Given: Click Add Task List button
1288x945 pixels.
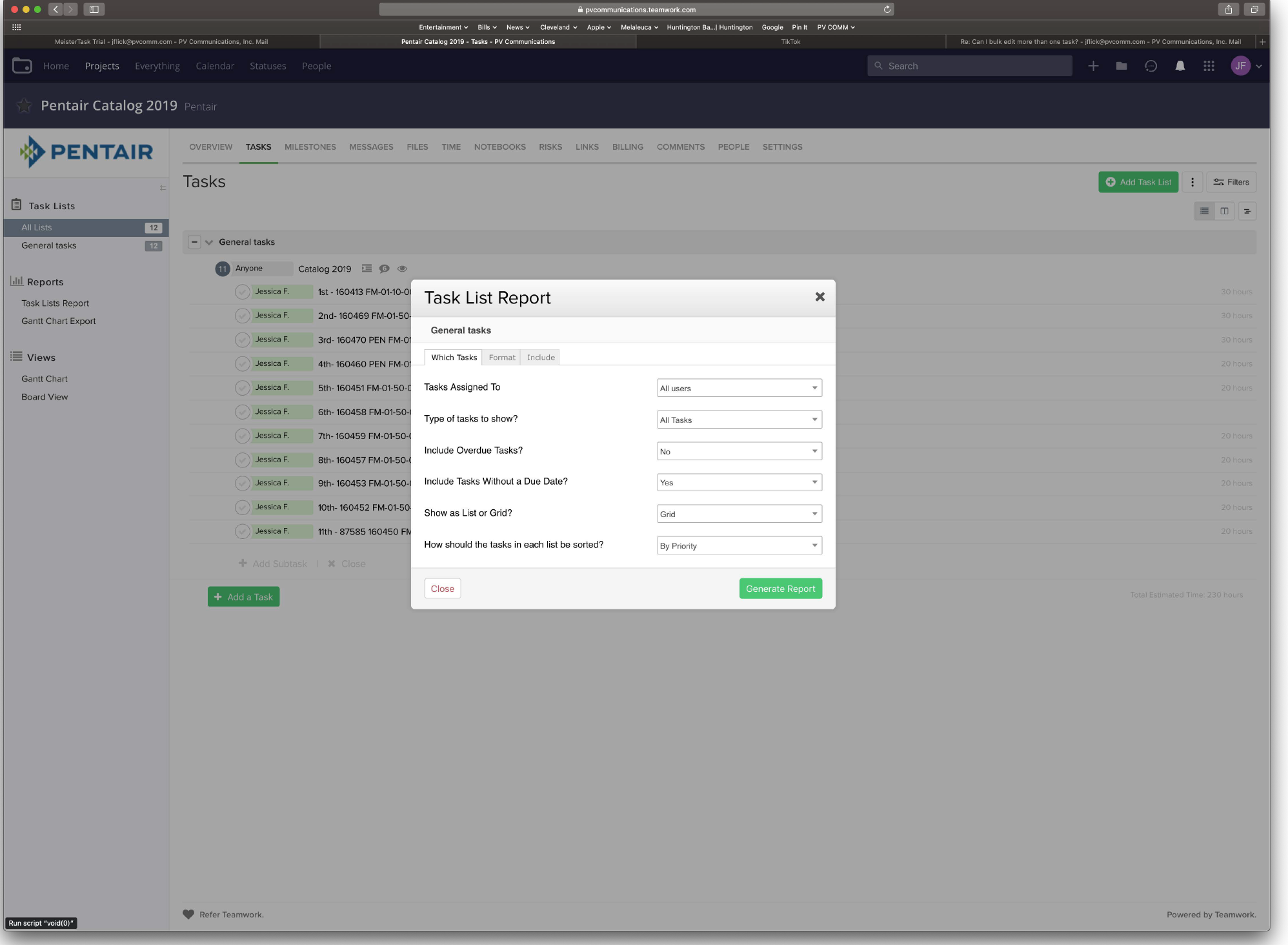Looking at the screenshot, I should click(x=1138, y=182).
